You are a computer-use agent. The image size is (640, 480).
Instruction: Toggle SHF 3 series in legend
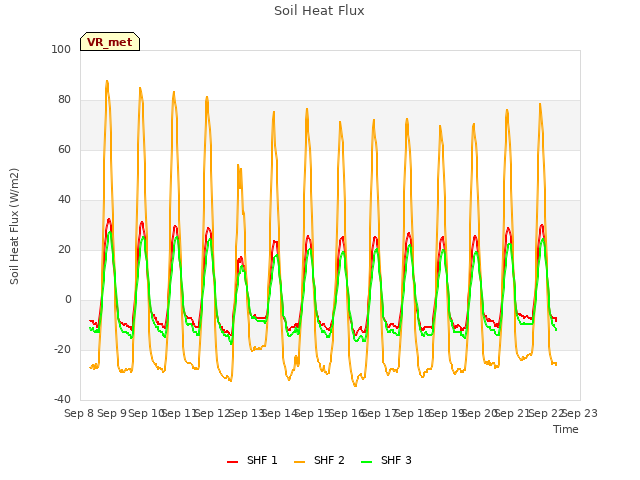(387, 460)
